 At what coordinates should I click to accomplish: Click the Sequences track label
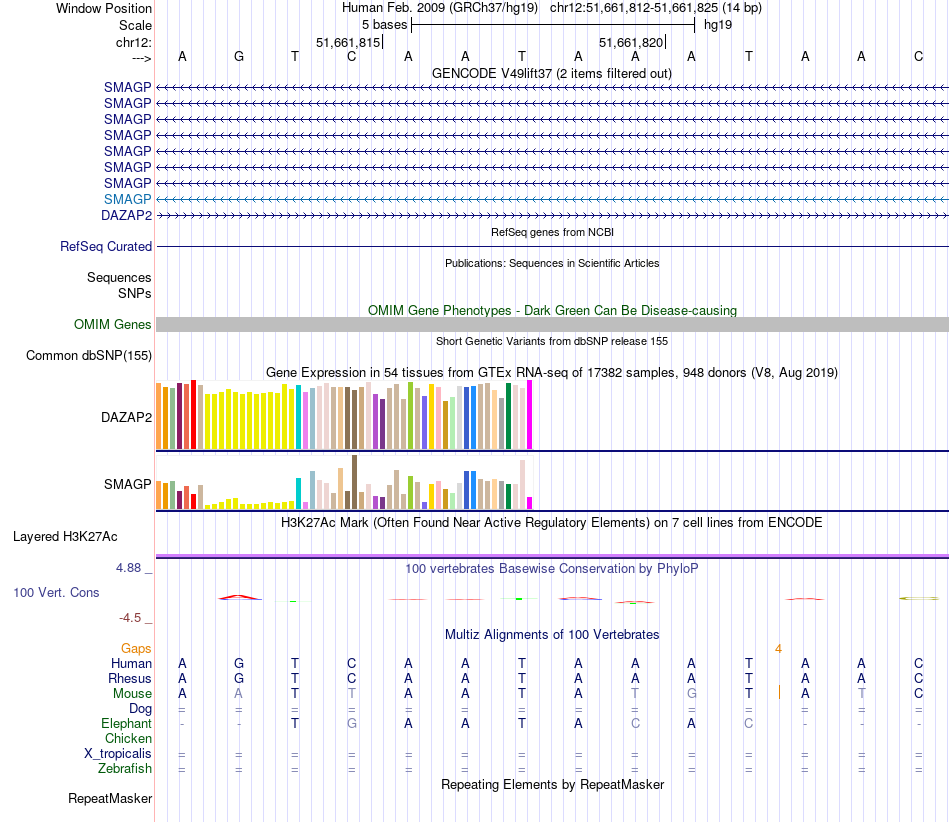[119, 277]
